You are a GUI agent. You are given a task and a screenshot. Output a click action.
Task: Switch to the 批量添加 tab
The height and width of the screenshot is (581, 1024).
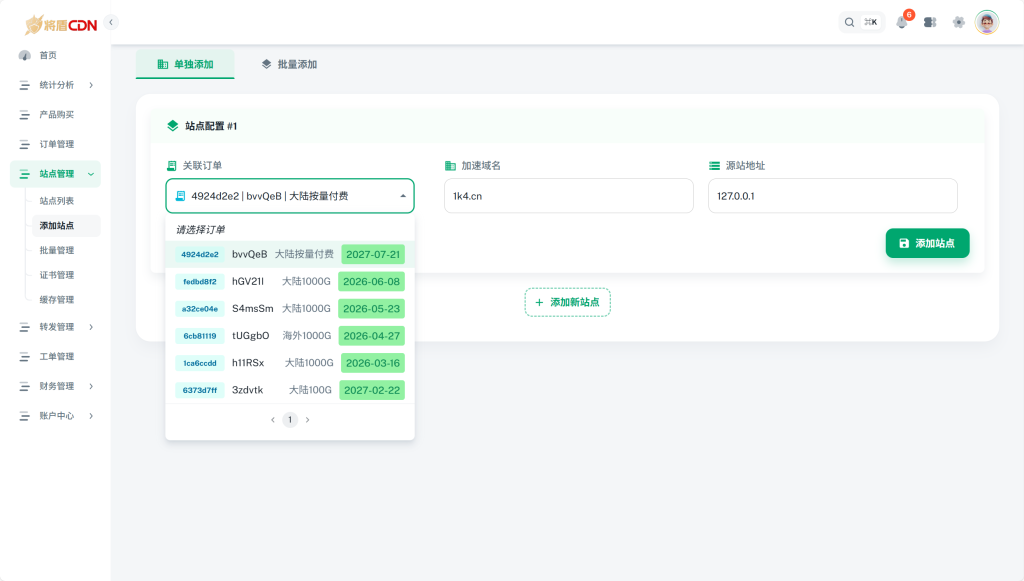click(x=289, y=64)
